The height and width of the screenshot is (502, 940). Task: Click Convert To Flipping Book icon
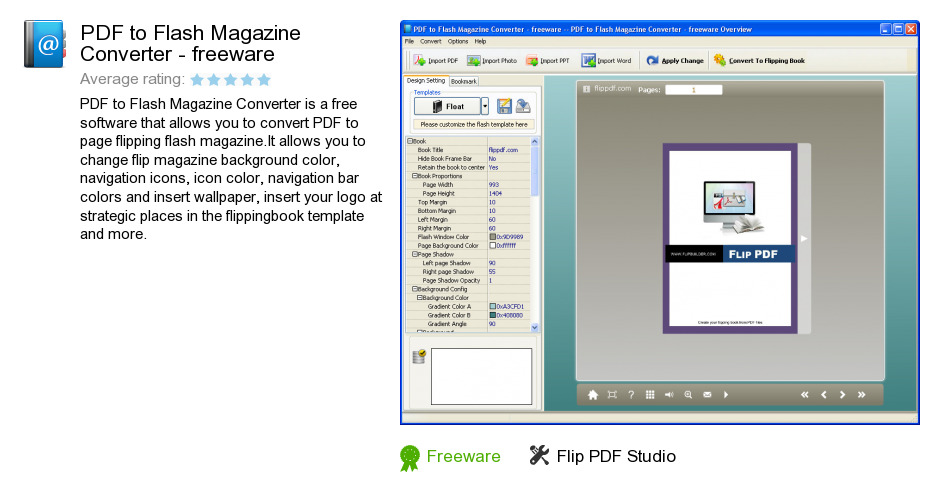click(x=719, y=60)
